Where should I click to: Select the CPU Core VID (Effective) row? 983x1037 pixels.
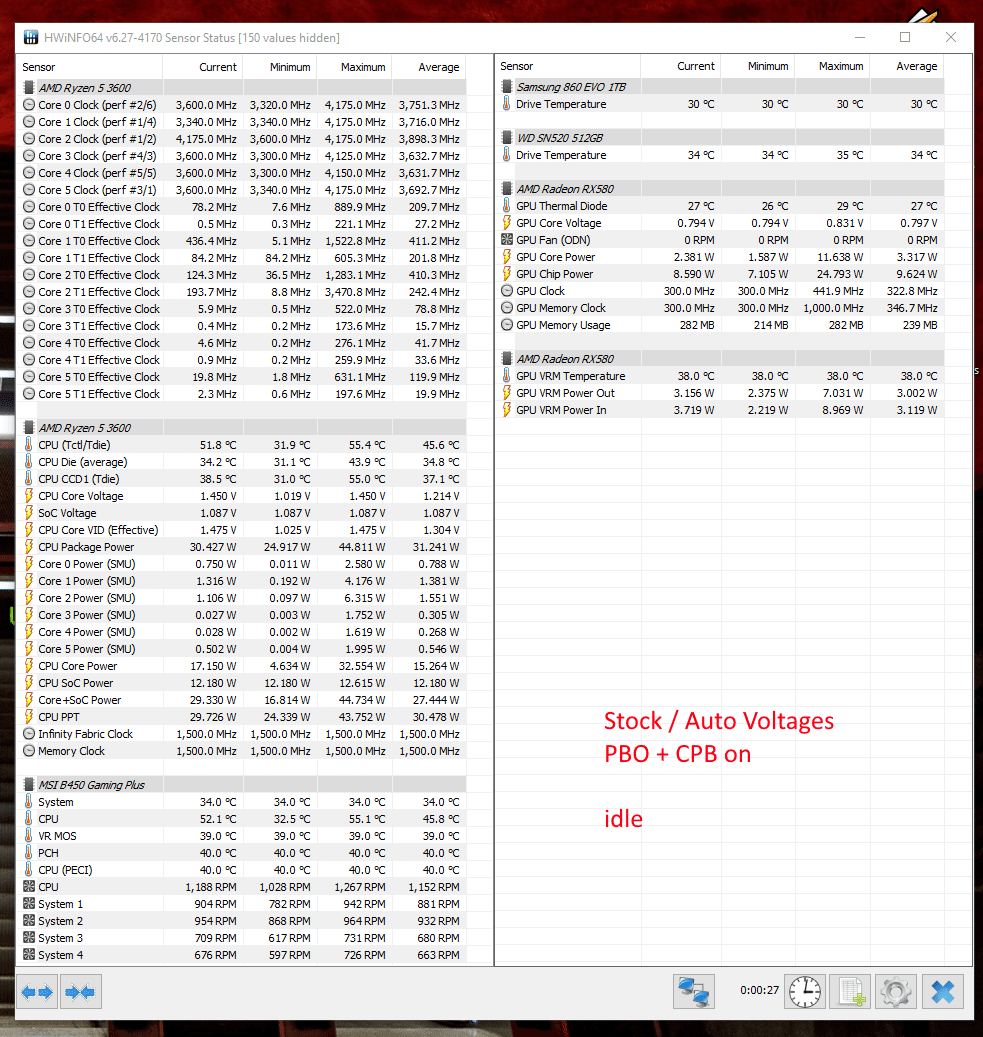click(241, 530)
